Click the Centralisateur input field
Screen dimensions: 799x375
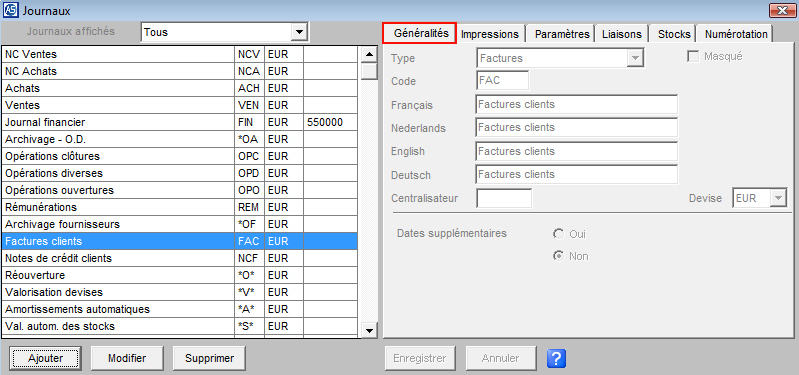[x=504, y=198]
